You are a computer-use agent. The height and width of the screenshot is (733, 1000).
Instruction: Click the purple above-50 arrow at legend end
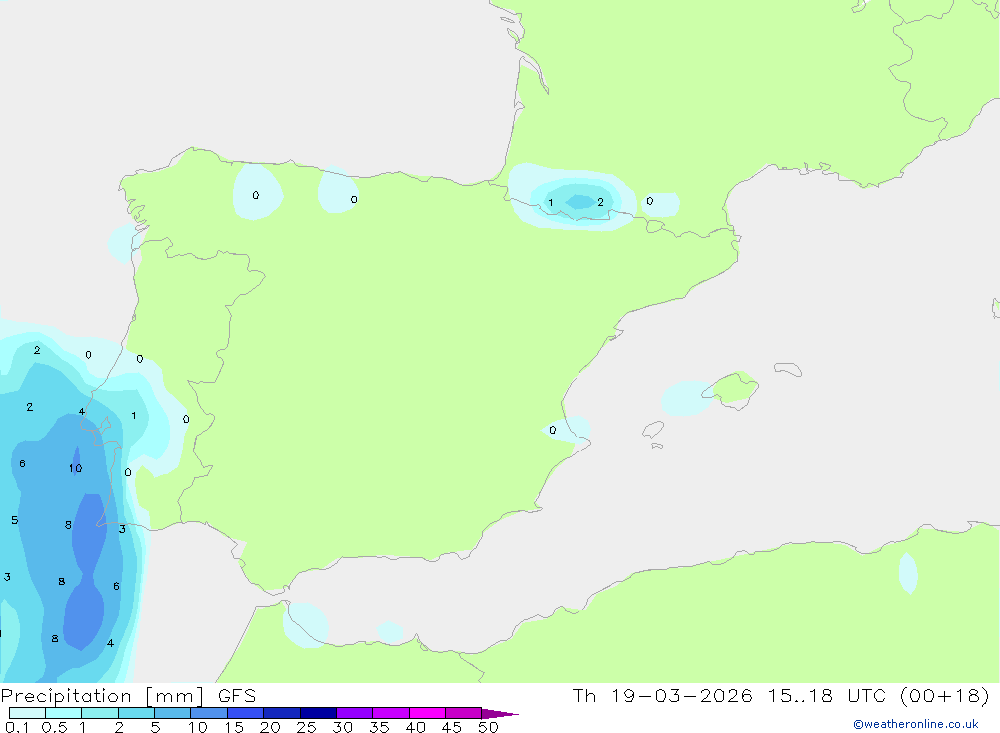click(x=499, y=713)
